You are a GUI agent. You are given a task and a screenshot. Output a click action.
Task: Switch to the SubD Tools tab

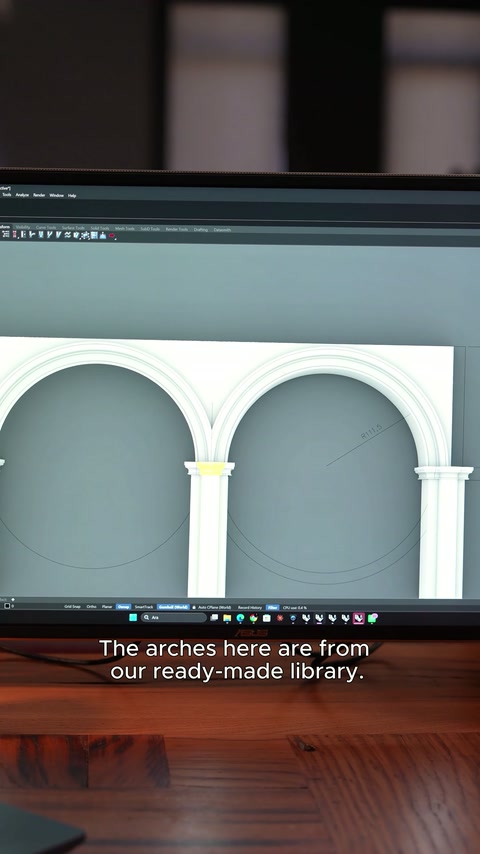pyautogui.click(x=150, y=229)
